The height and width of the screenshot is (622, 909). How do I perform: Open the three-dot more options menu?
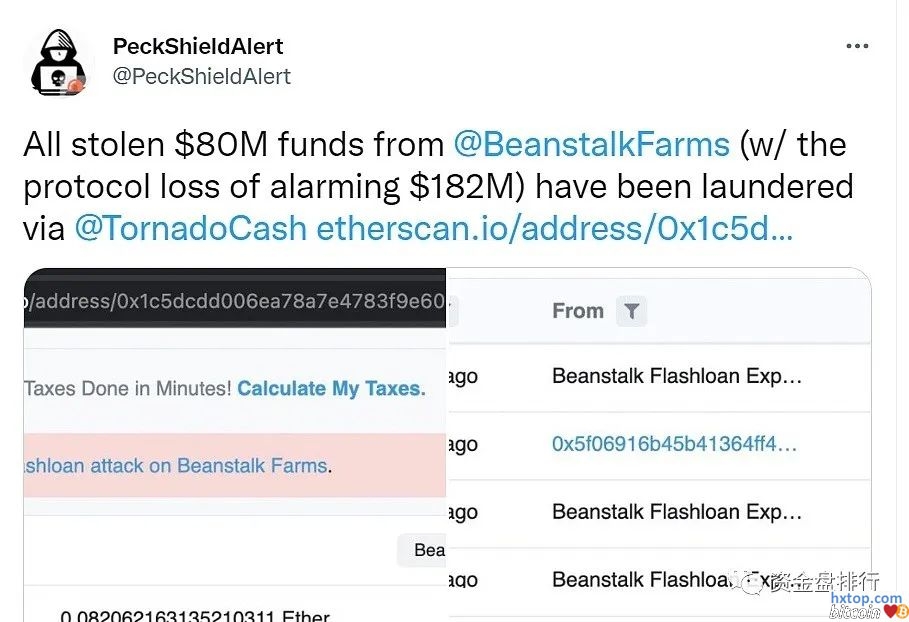click(857, 46)
